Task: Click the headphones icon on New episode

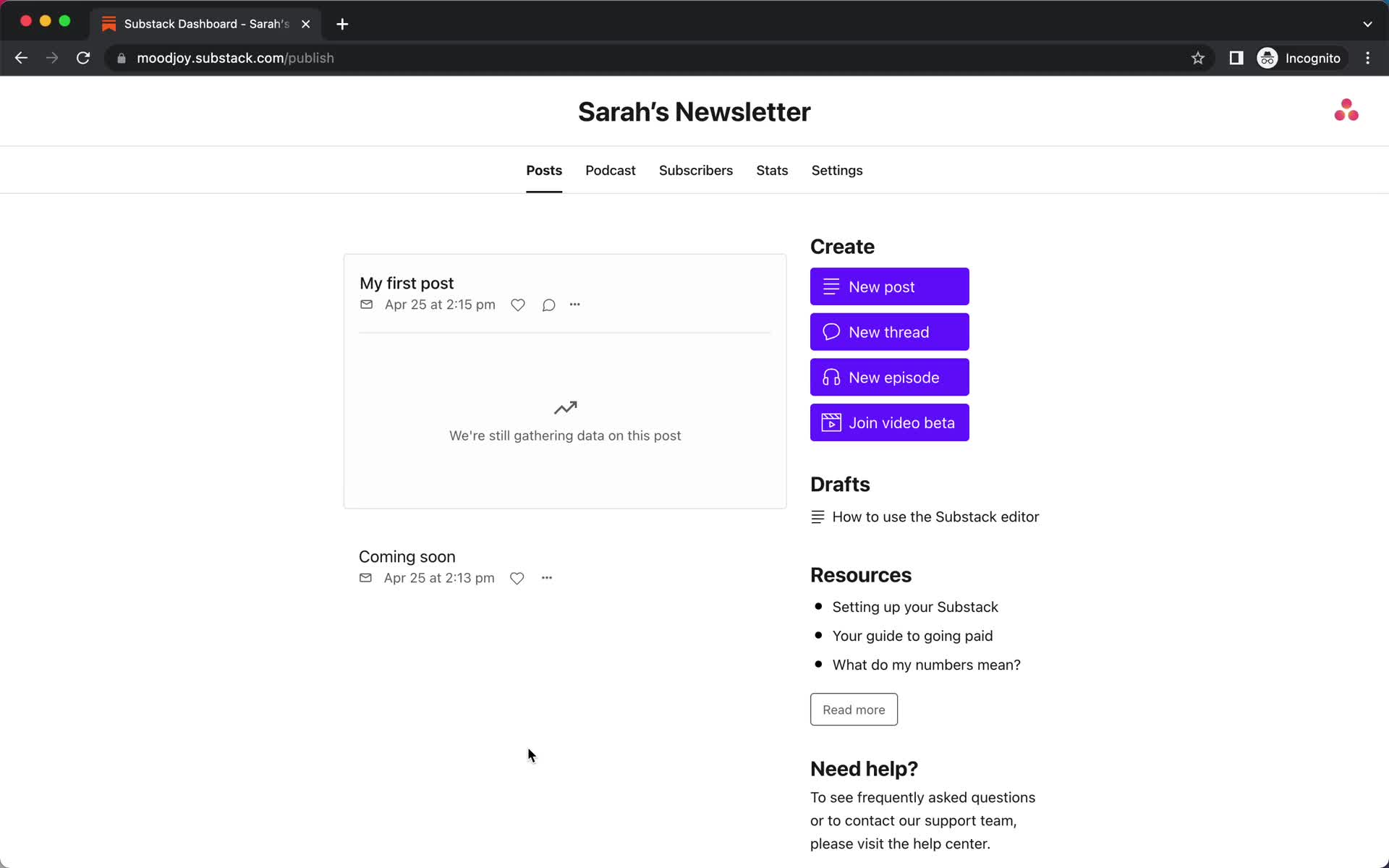Action: (x=831, y=377)
